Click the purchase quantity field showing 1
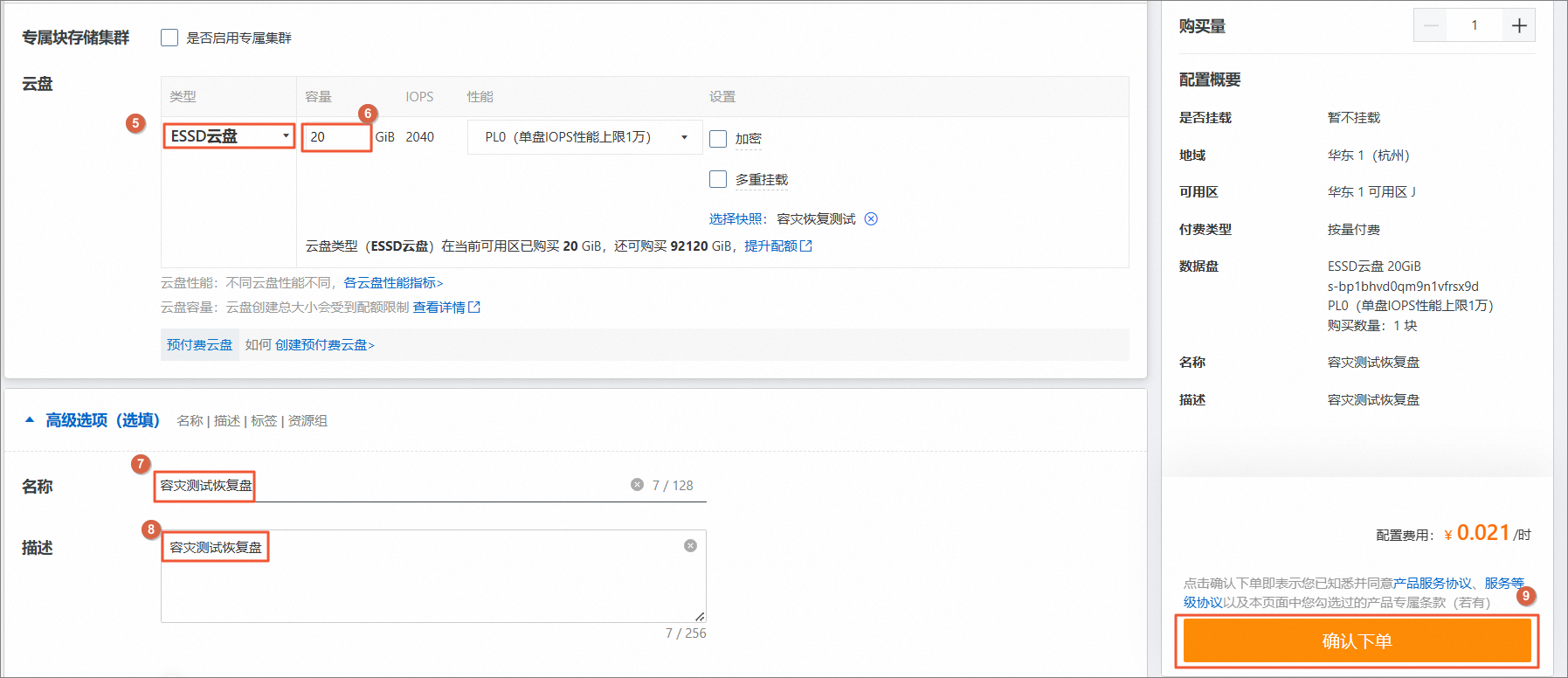The height and width of the screenshot is (678, 1568). [x=1475, y=25]
